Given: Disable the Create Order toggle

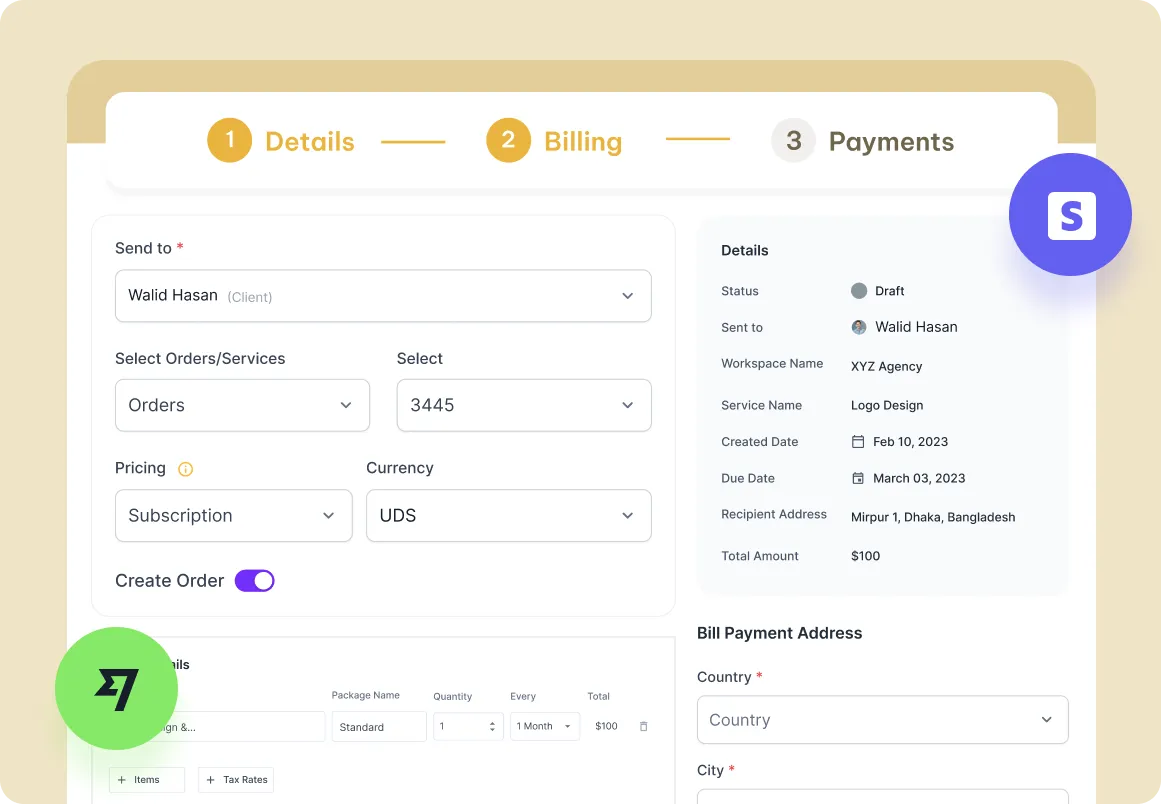Looking at the screenshot, I should [x=254, y=580].
